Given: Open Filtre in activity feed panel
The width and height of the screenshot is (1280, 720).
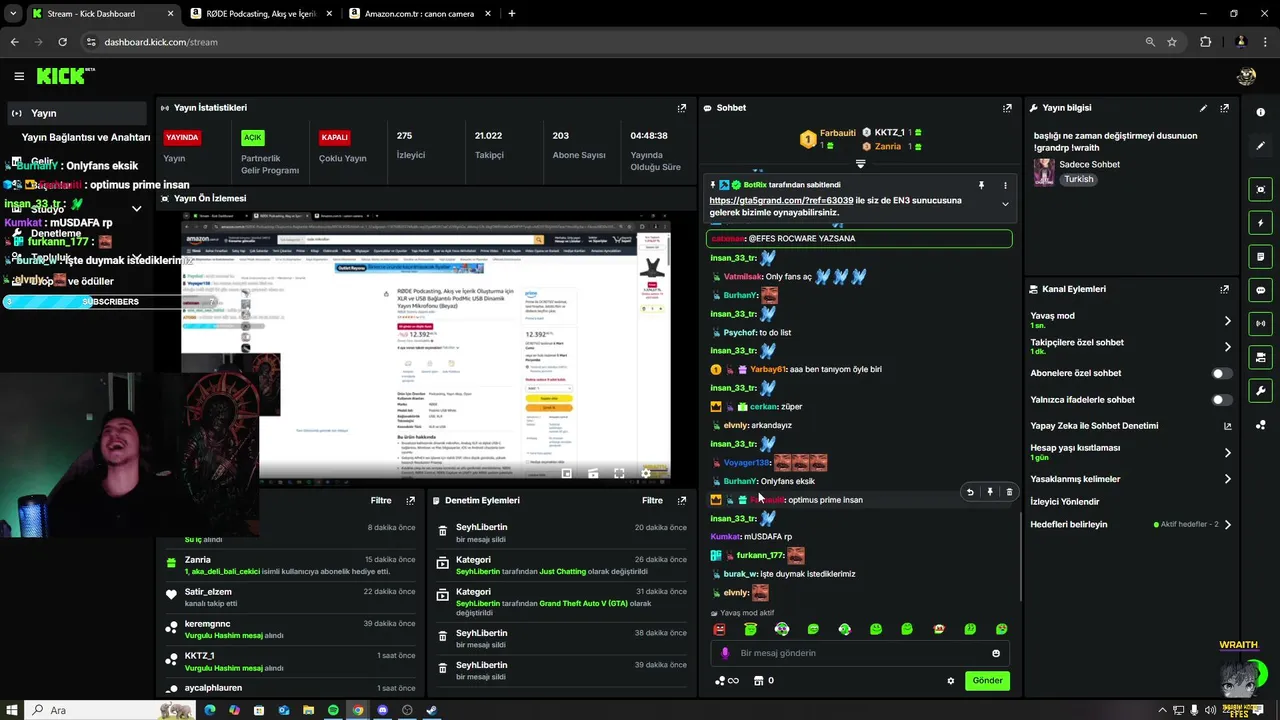Looking at the screenshot, I should 381,500.
